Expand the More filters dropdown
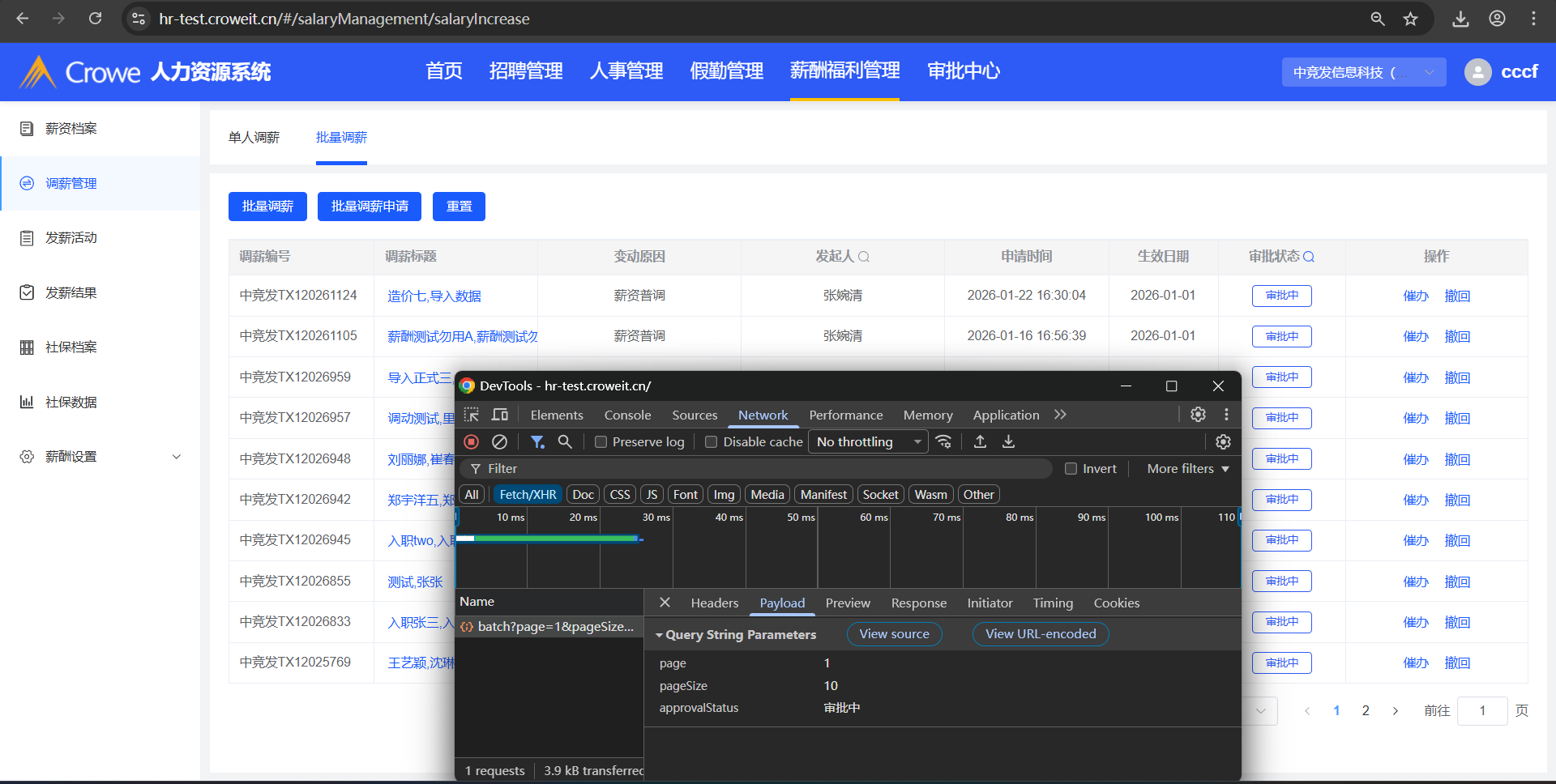The width and height of the screenshot is (1556, 784). pos(1187,469)
